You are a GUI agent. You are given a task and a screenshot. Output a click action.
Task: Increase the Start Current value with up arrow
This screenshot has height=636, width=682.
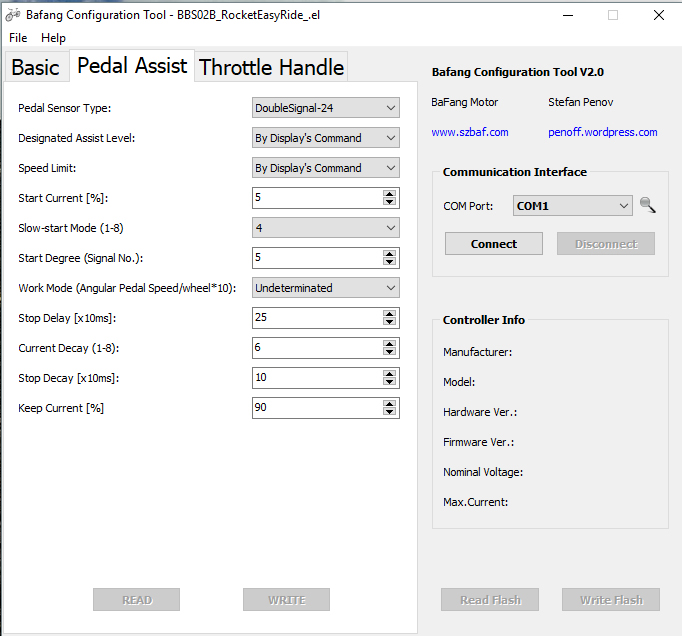389,194
